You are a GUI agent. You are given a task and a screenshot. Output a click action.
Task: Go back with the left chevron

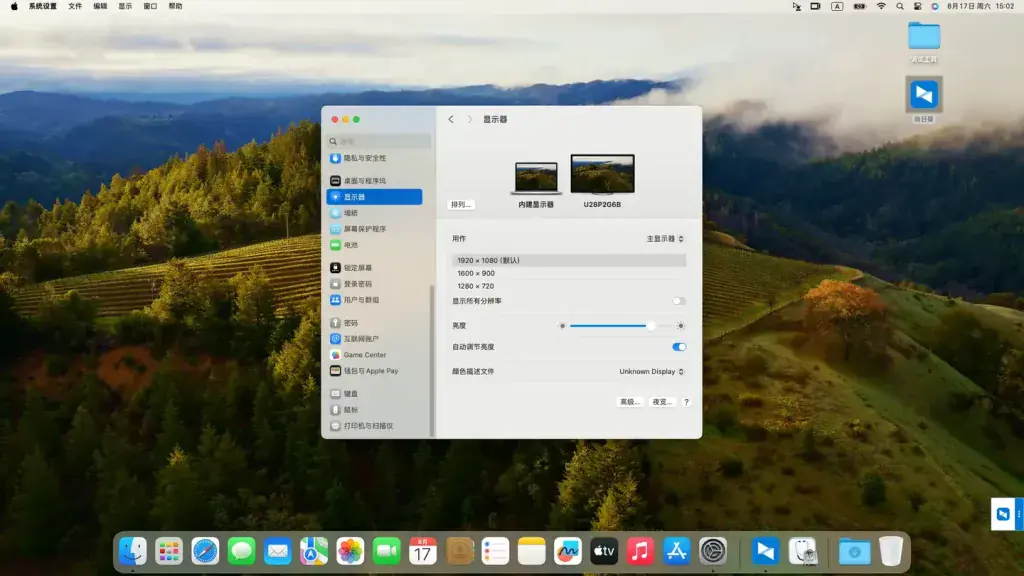[x=451, y=120]
